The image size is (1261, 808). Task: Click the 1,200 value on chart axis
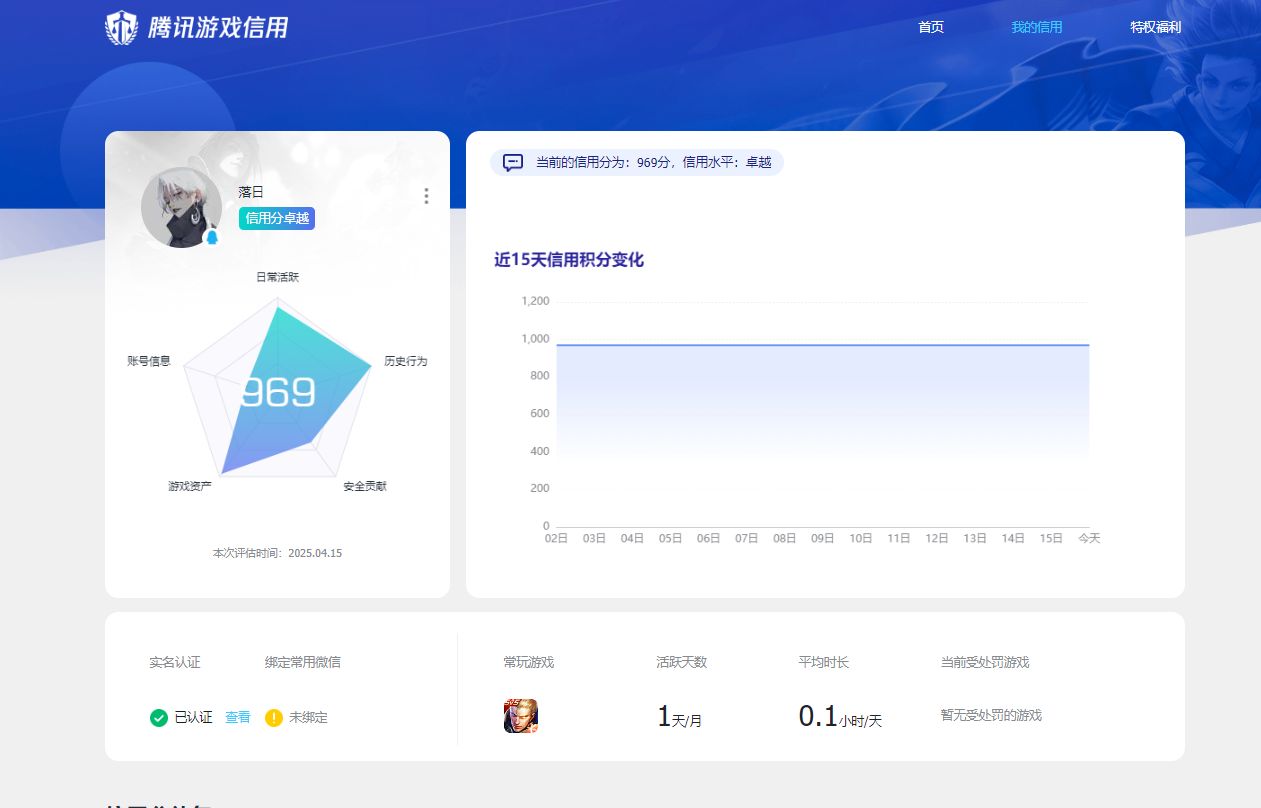[536, 301]
